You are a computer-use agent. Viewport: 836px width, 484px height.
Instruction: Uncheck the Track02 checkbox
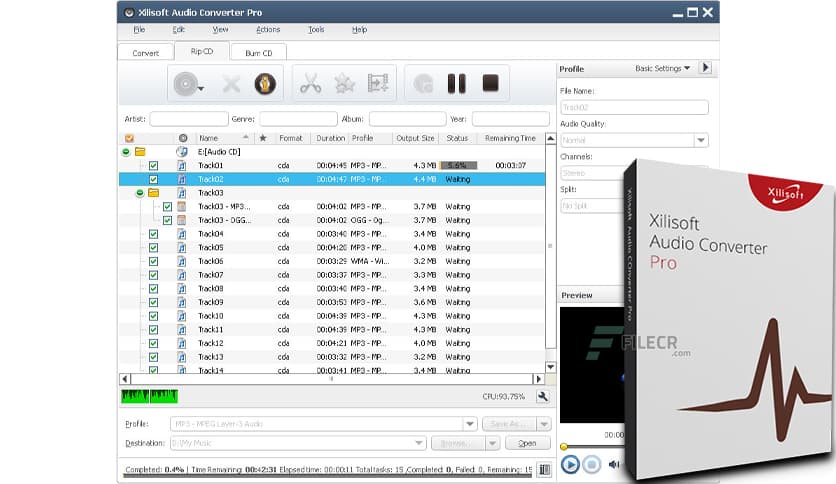[154, 180]
